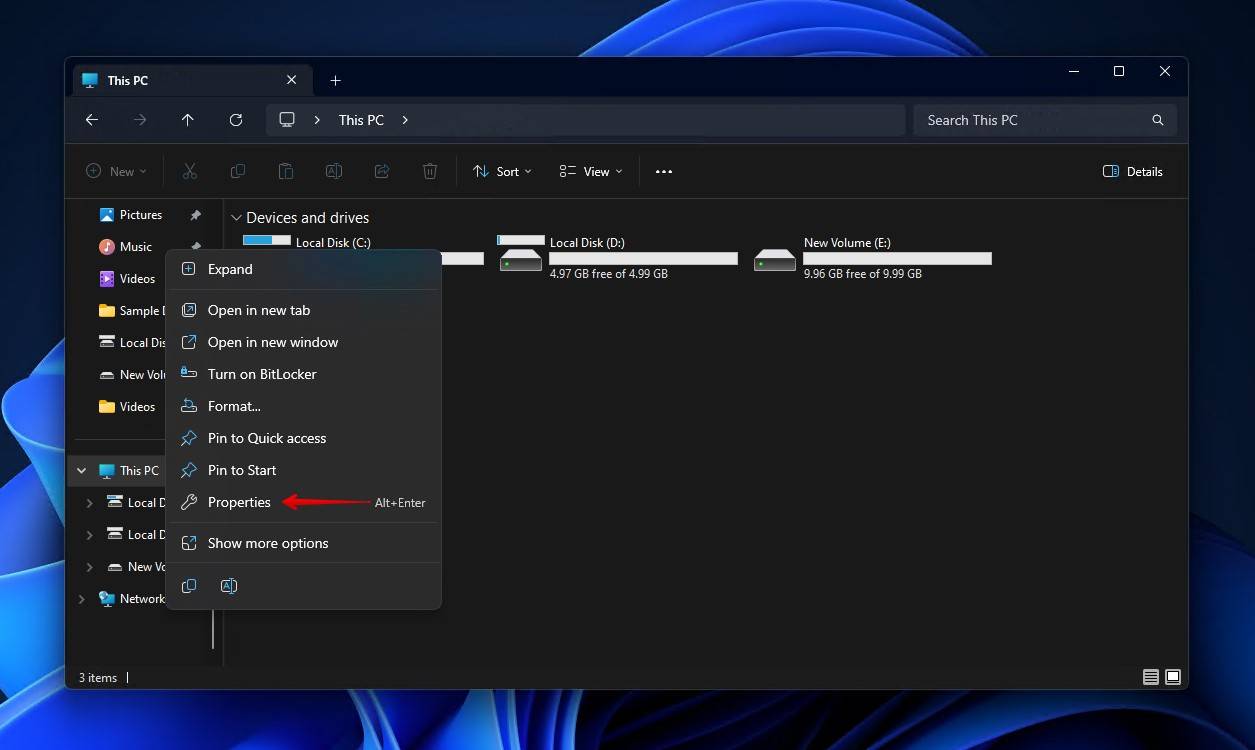Switch to details view in status bar
Screen dimensions: 1255x750
1151,677
